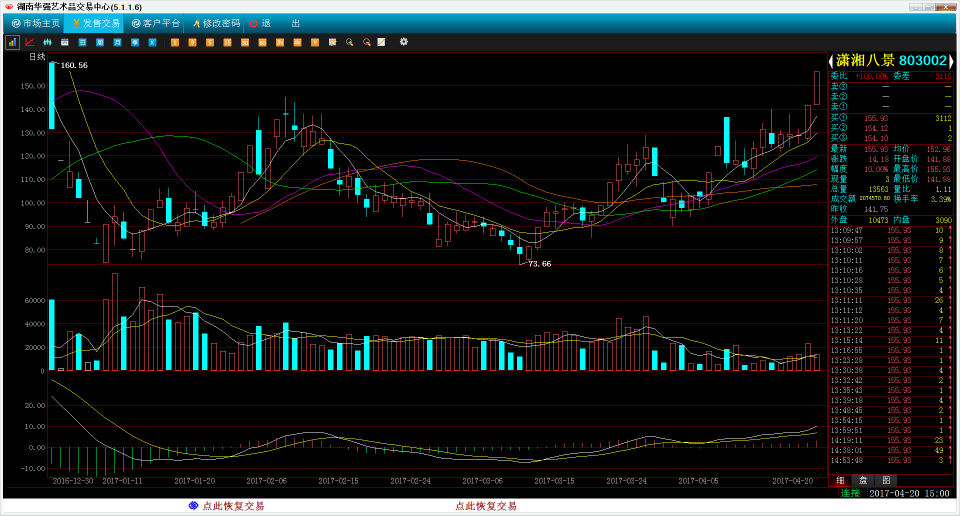Go to previous product with left arrow
This screenshot has height=516, width=960.
(831, 61)
